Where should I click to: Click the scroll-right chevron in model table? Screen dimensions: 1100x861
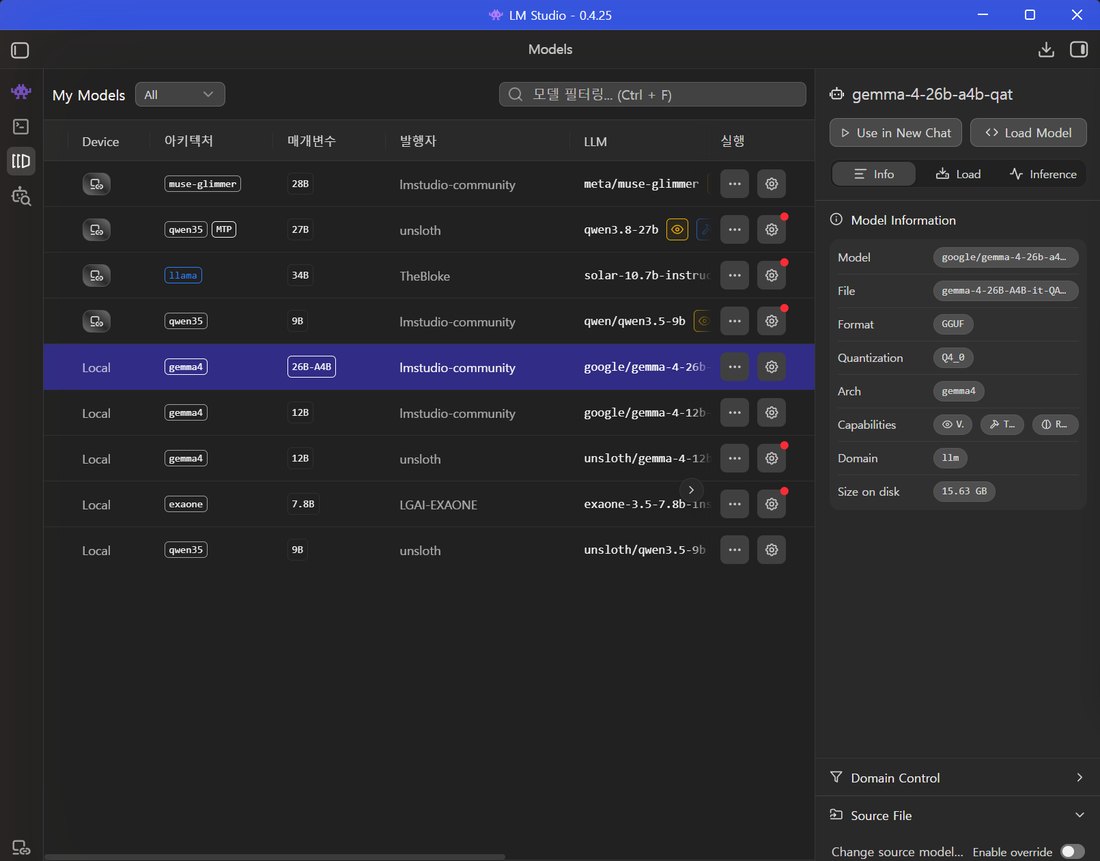[691, 490]
